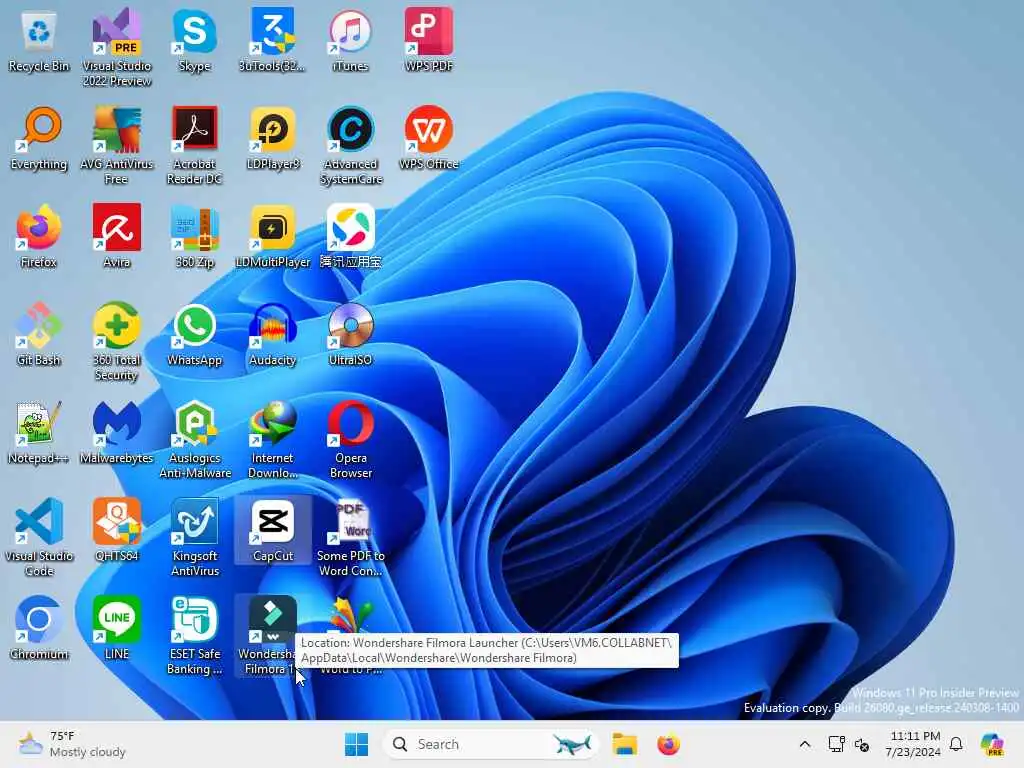Open File Explorer from the taskbar
Image resolution: width=1024 pixels, height=768 pixels.
(x=624, y=744)
